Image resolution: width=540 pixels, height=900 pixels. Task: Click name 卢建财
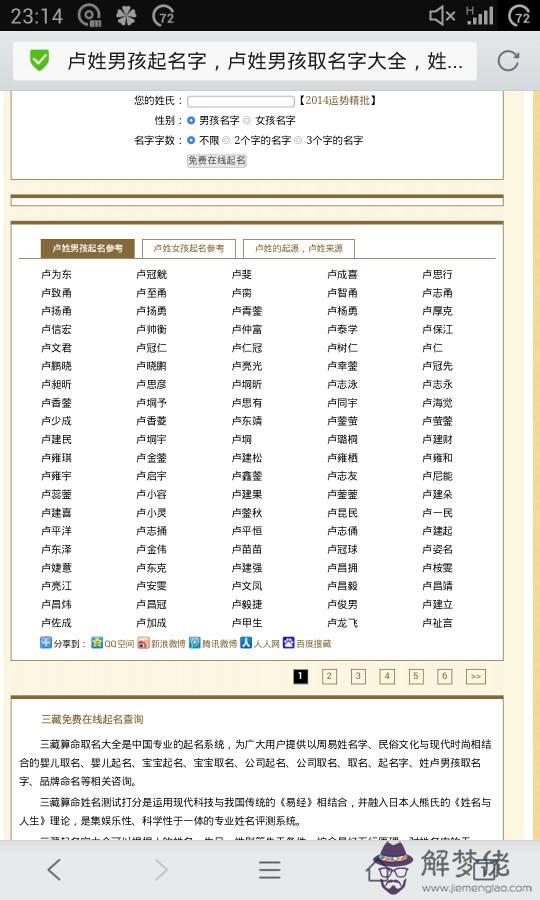tap(437, 439)
